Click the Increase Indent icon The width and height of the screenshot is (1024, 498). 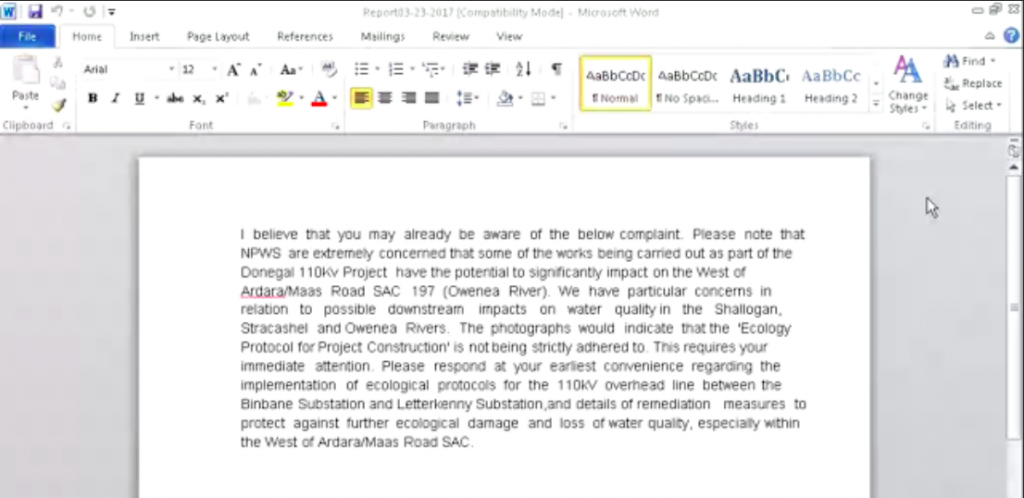point(492,70)
